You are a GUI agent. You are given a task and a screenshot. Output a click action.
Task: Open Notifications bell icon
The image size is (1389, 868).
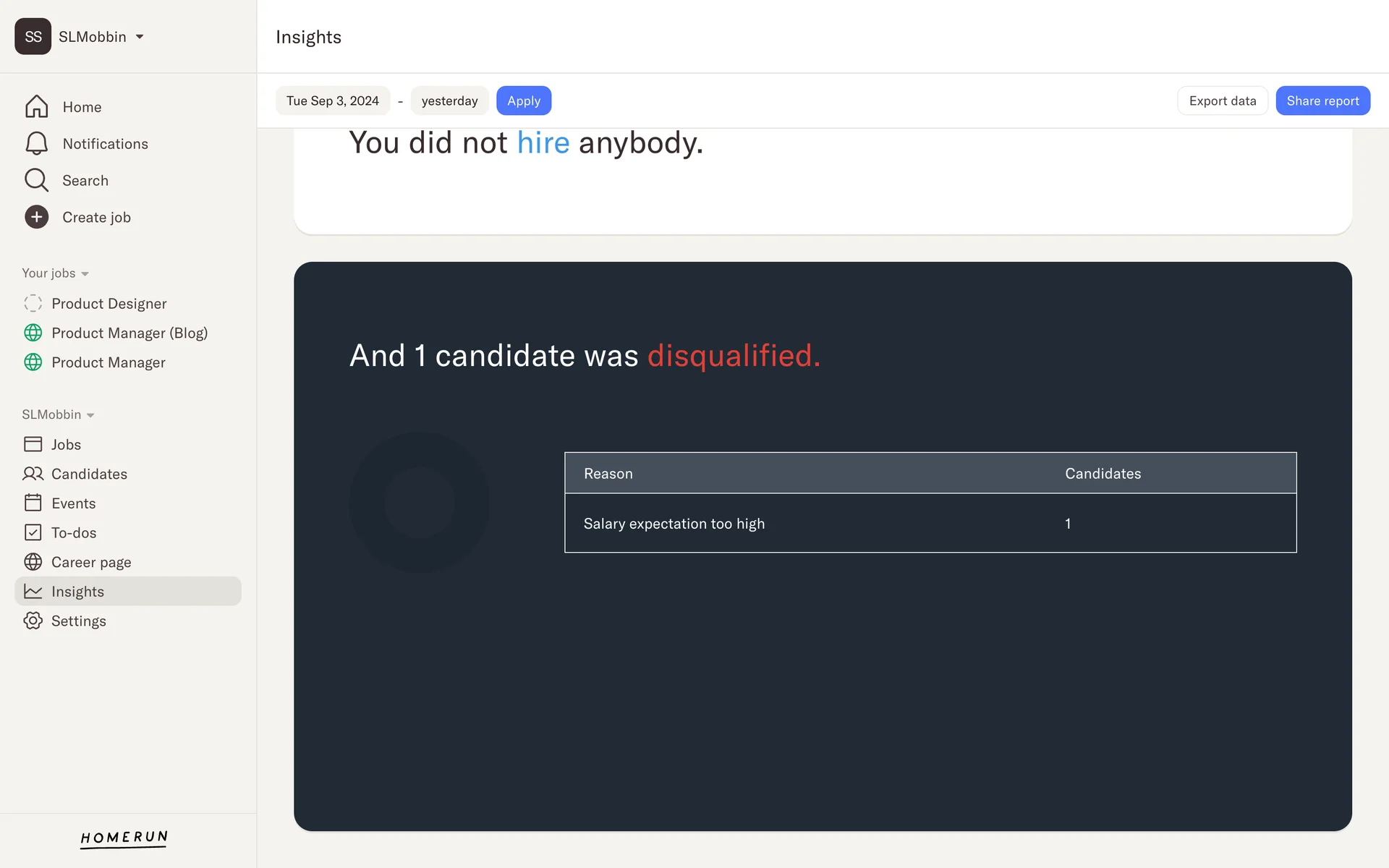36,143
